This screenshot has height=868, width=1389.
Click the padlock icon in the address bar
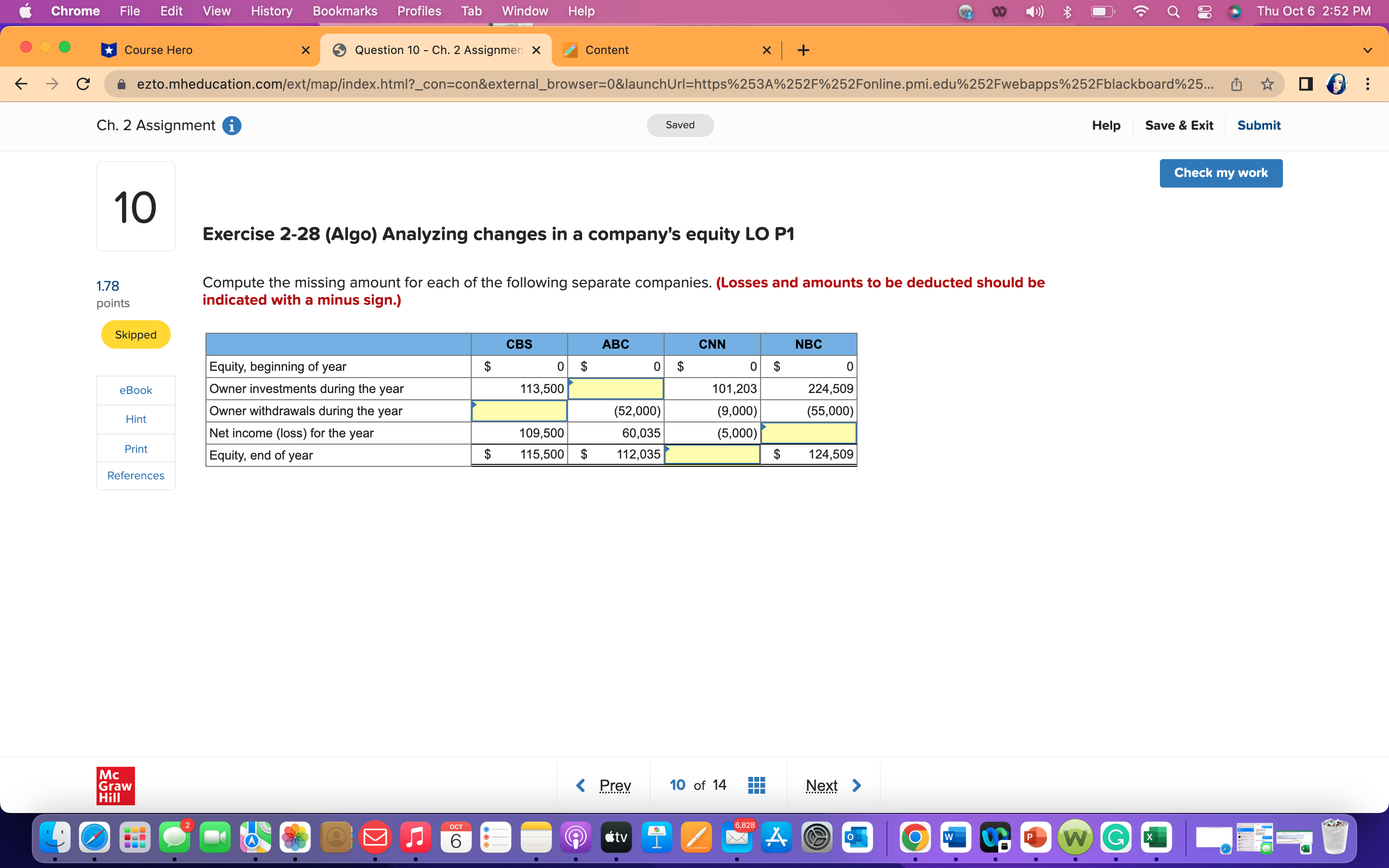click(121, 84)
